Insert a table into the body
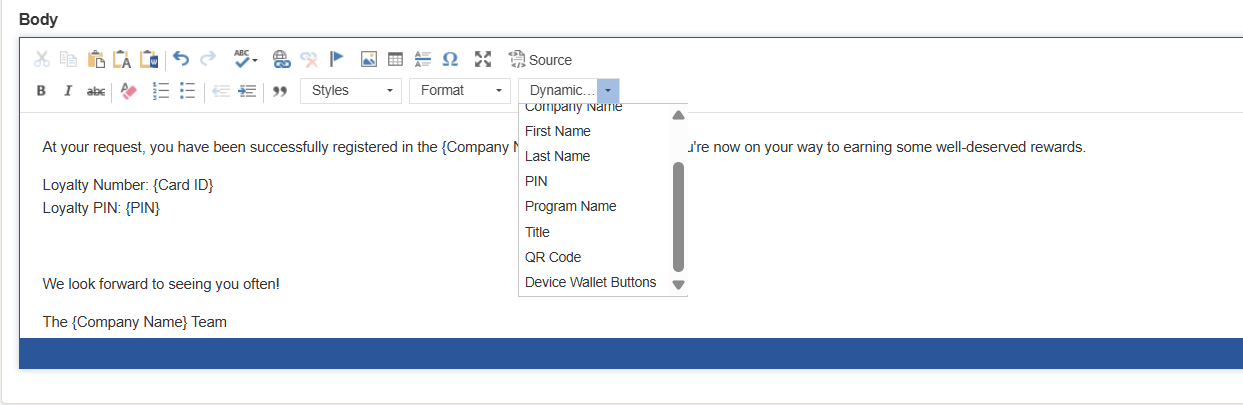 click(395, 59)
